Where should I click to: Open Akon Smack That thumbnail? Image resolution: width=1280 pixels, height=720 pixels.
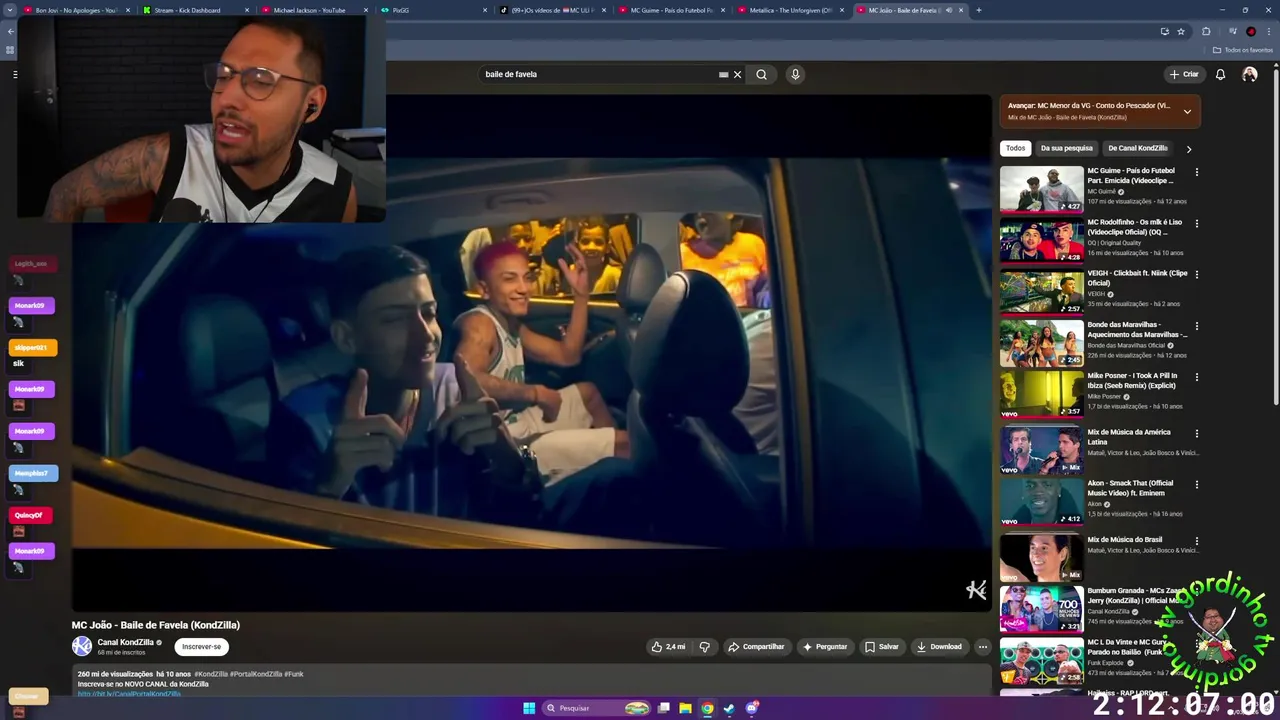click(x=1041, y=501)
